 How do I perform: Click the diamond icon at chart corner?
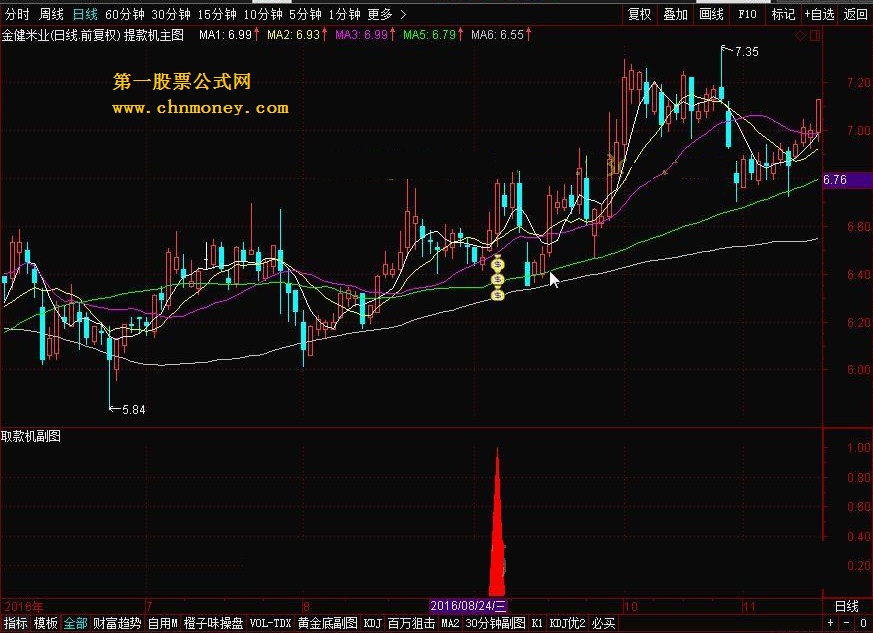(800, 36)
